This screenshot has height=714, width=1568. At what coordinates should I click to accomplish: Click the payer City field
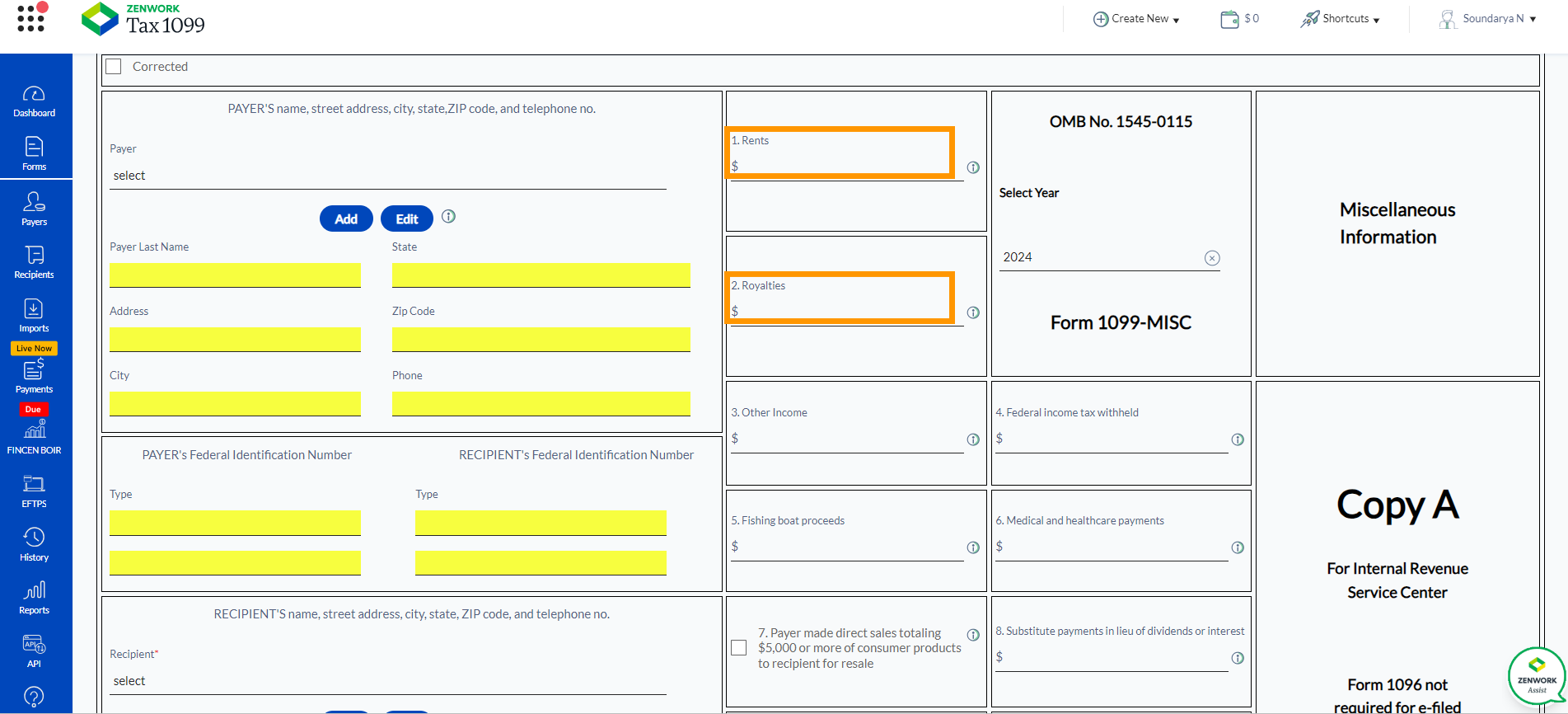tap(235, 404)
